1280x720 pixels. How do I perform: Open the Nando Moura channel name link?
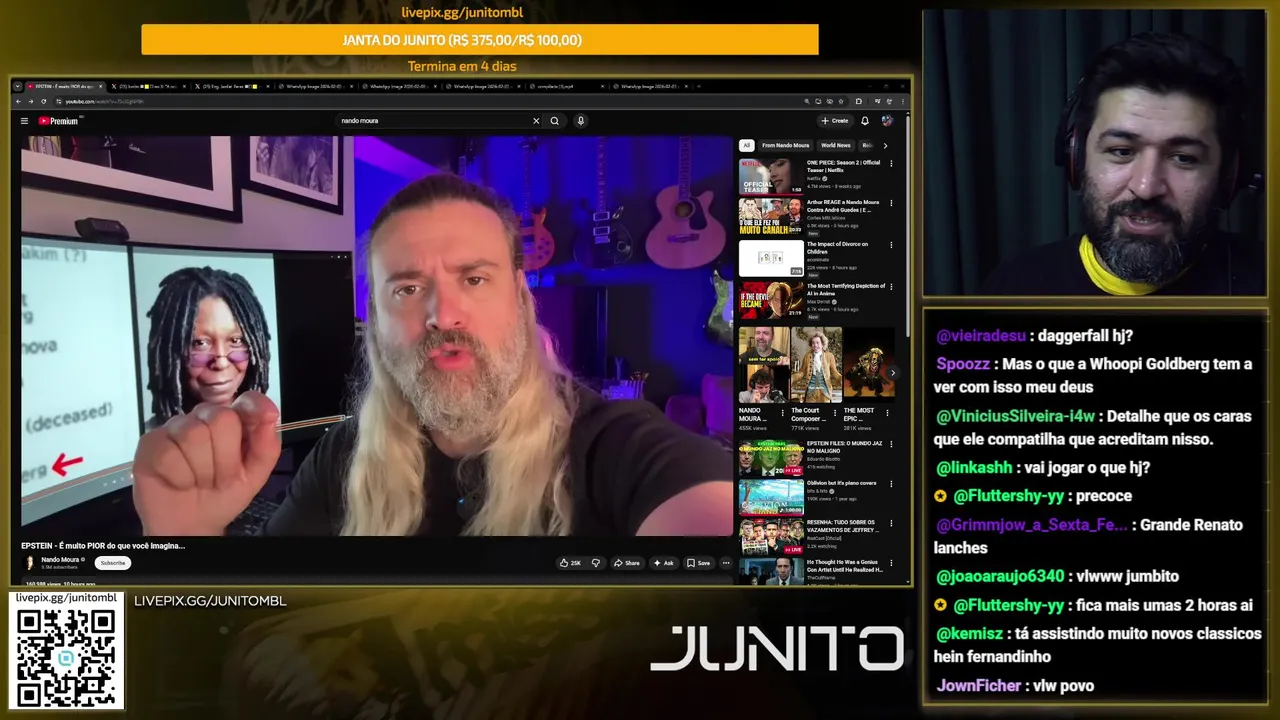pos(61,560)
